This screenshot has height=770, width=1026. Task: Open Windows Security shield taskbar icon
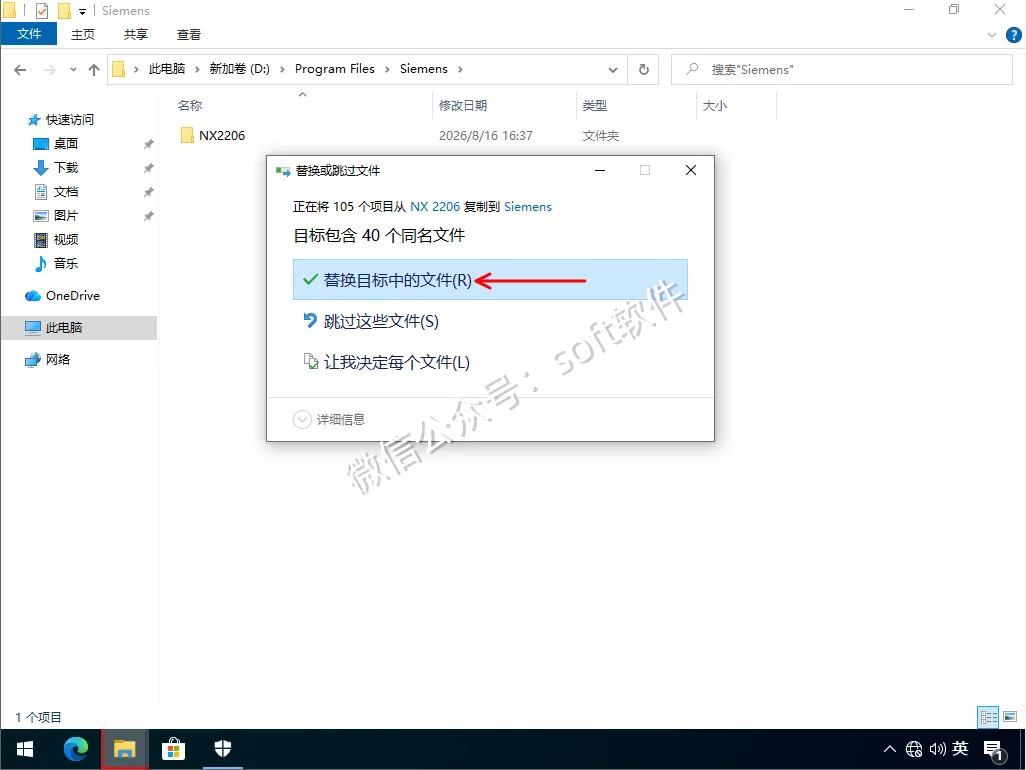(223, 749)
